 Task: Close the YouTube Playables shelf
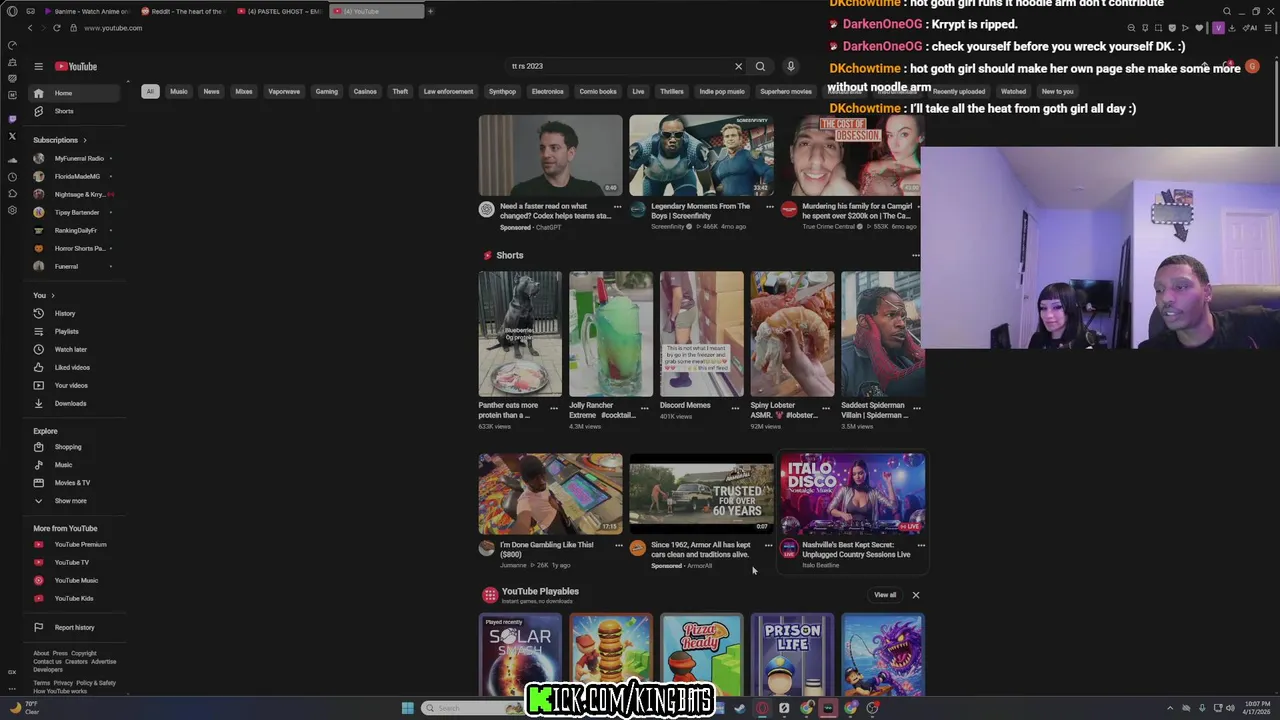click(915, 595)
